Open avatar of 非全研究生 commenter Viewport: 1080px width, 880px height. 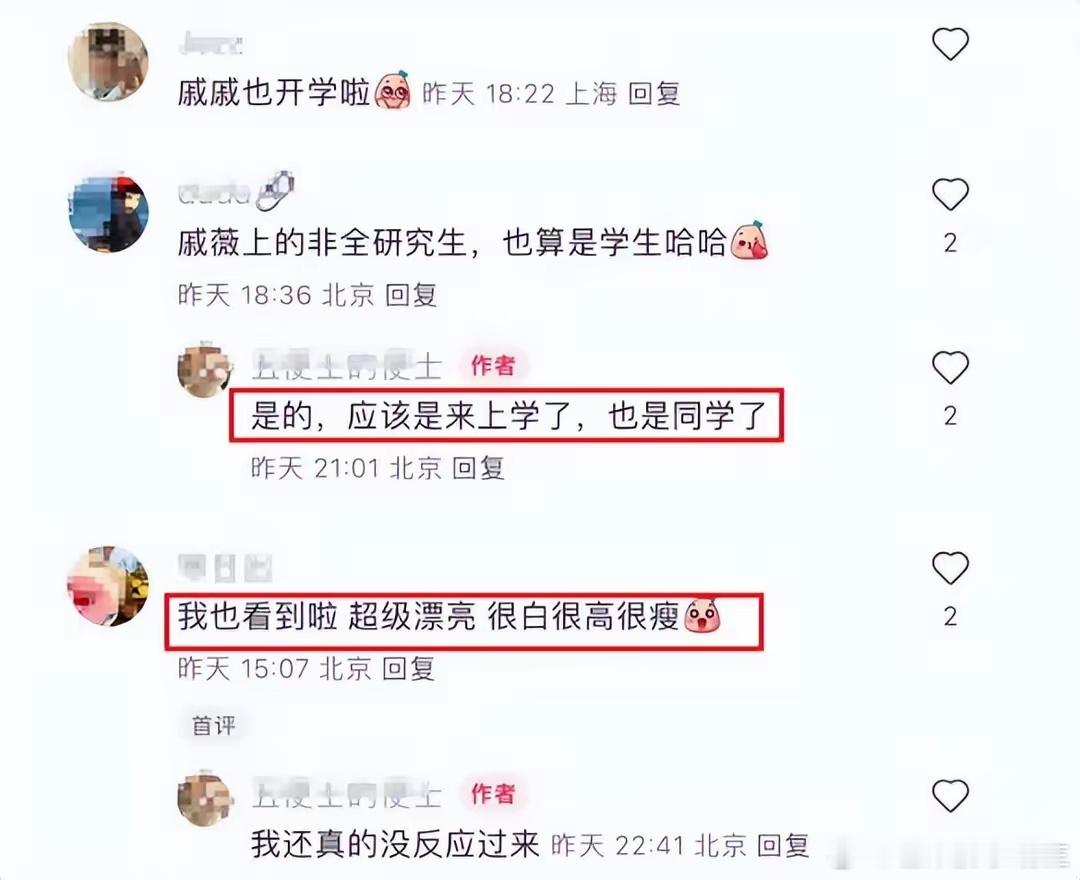point(108,212)
